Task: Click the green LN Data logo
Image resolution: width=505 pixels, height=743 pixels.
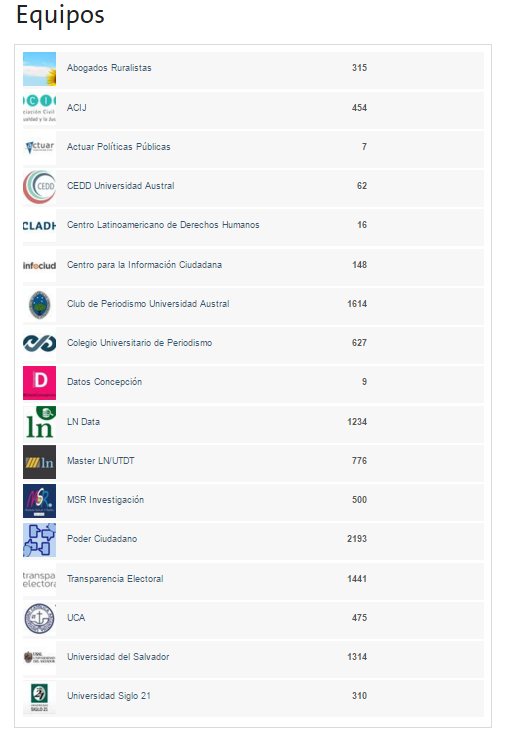Action: [39, 423]
